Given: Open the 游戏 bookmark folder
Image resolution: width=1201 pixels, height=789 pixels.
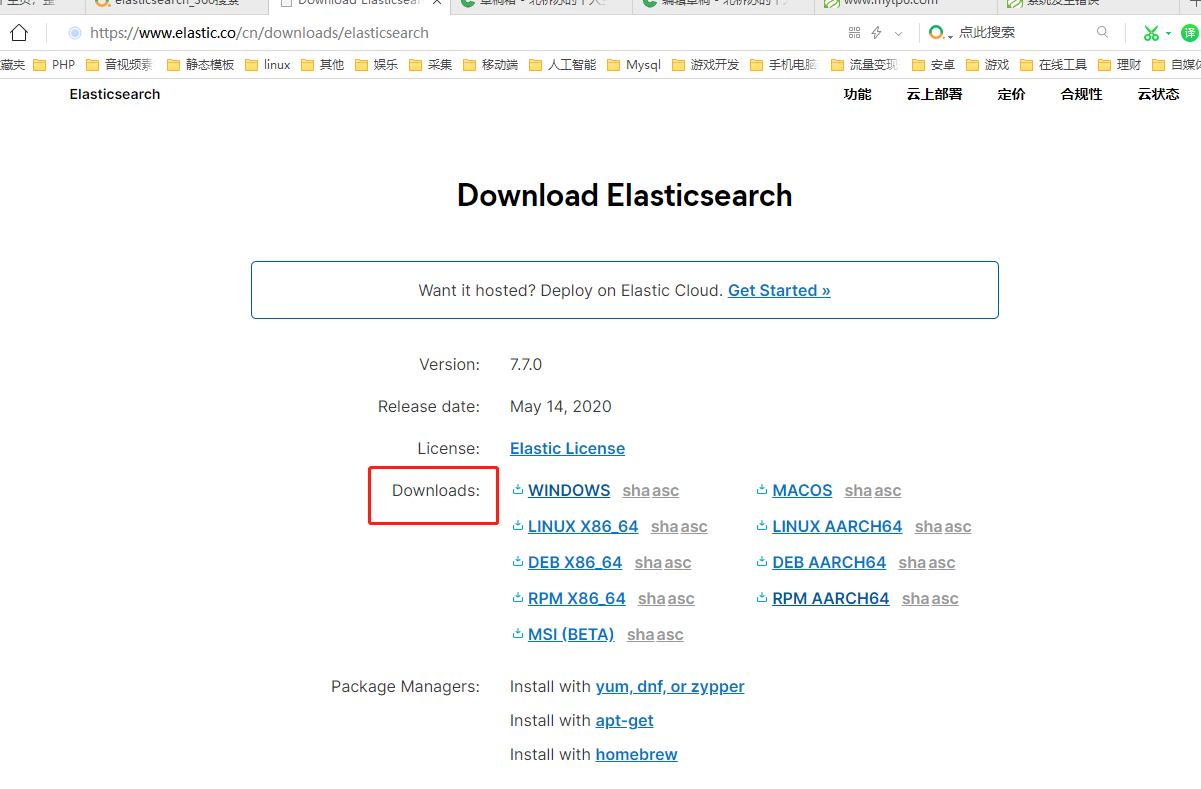Looking at the screenshot, I should pyautogui.click(x=987, y=65).
